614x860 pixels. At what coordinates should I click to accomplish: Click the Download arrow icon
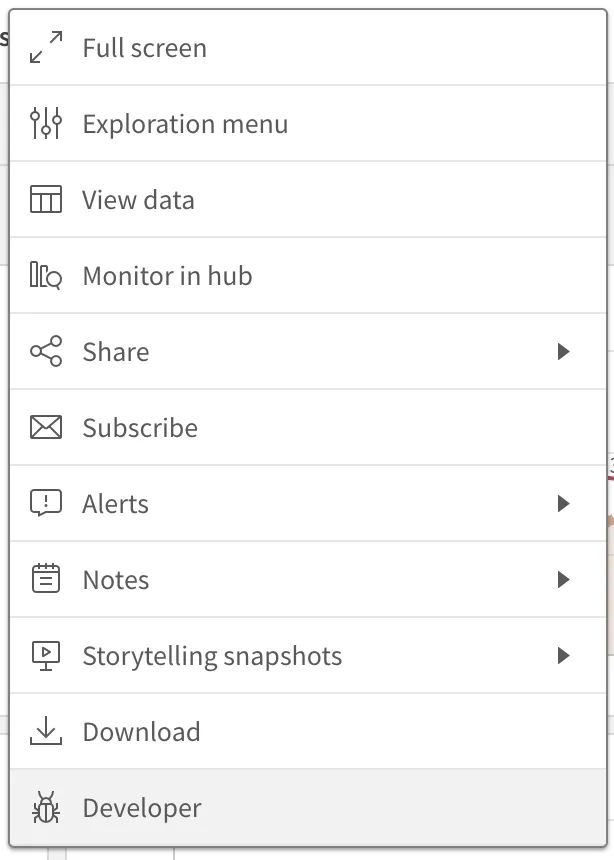tap(44, 731)
